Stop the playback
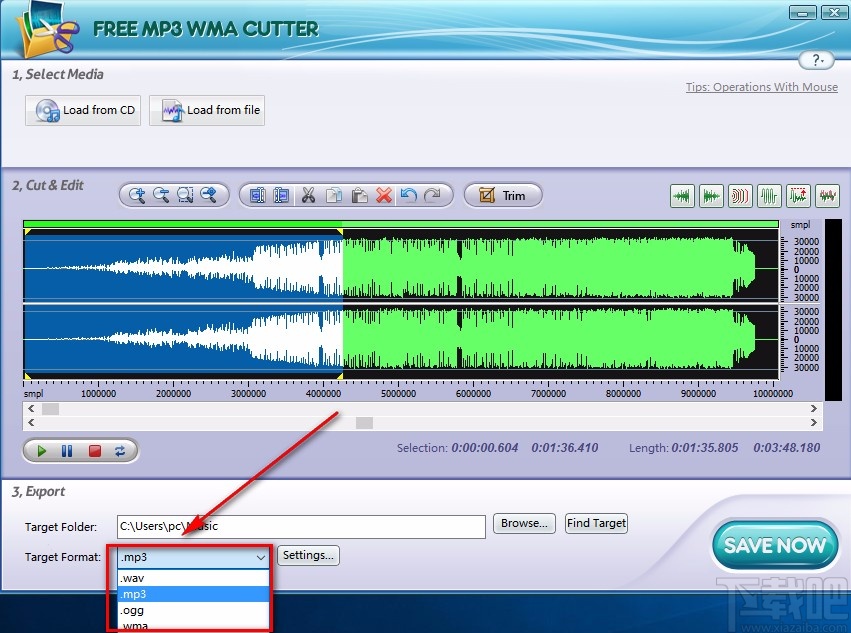Screen dimensions: 851x633 click(95, 451)
